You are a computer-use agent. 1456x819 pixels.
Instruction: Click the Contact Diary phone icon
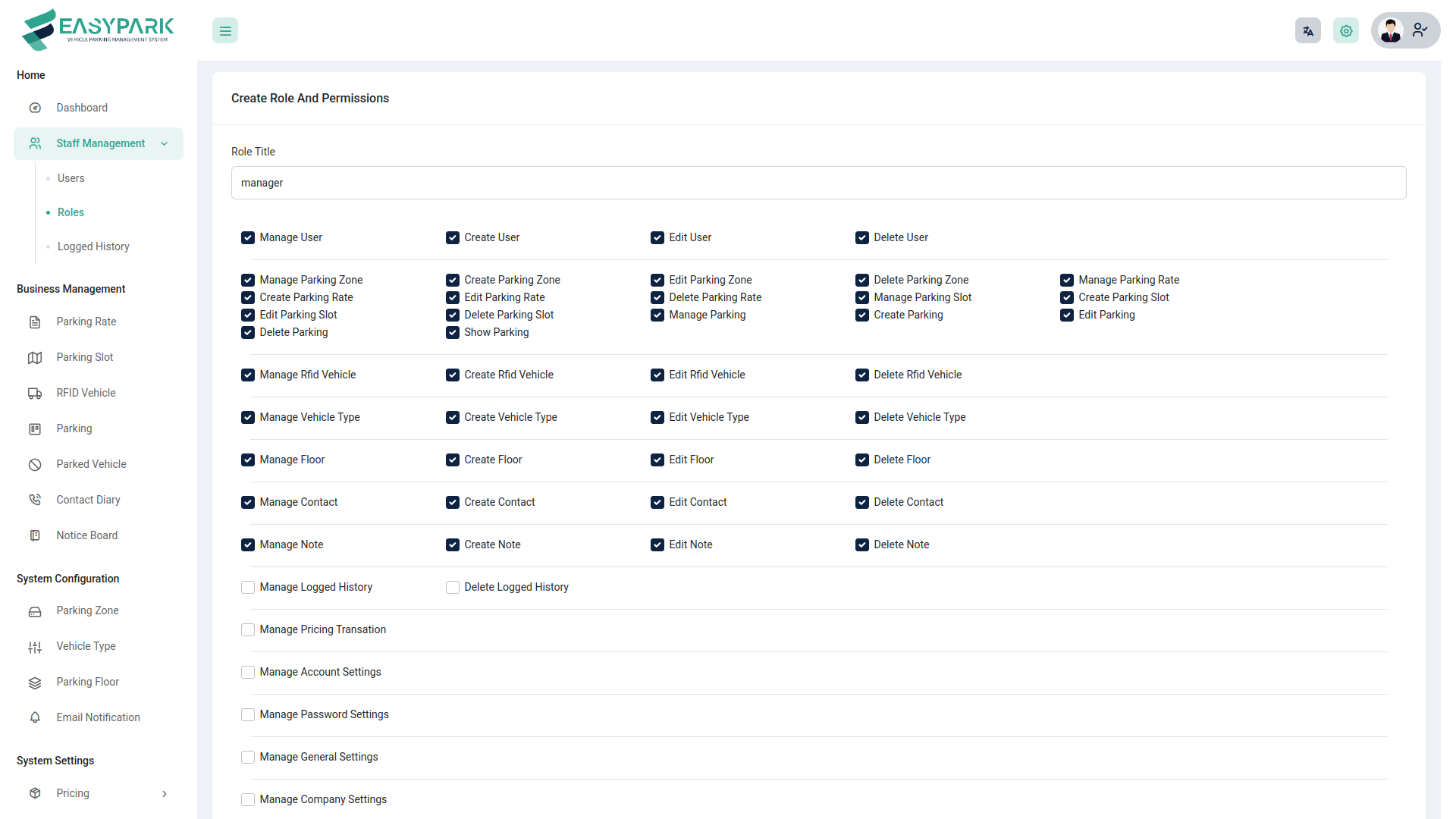(x=35, y=500)
